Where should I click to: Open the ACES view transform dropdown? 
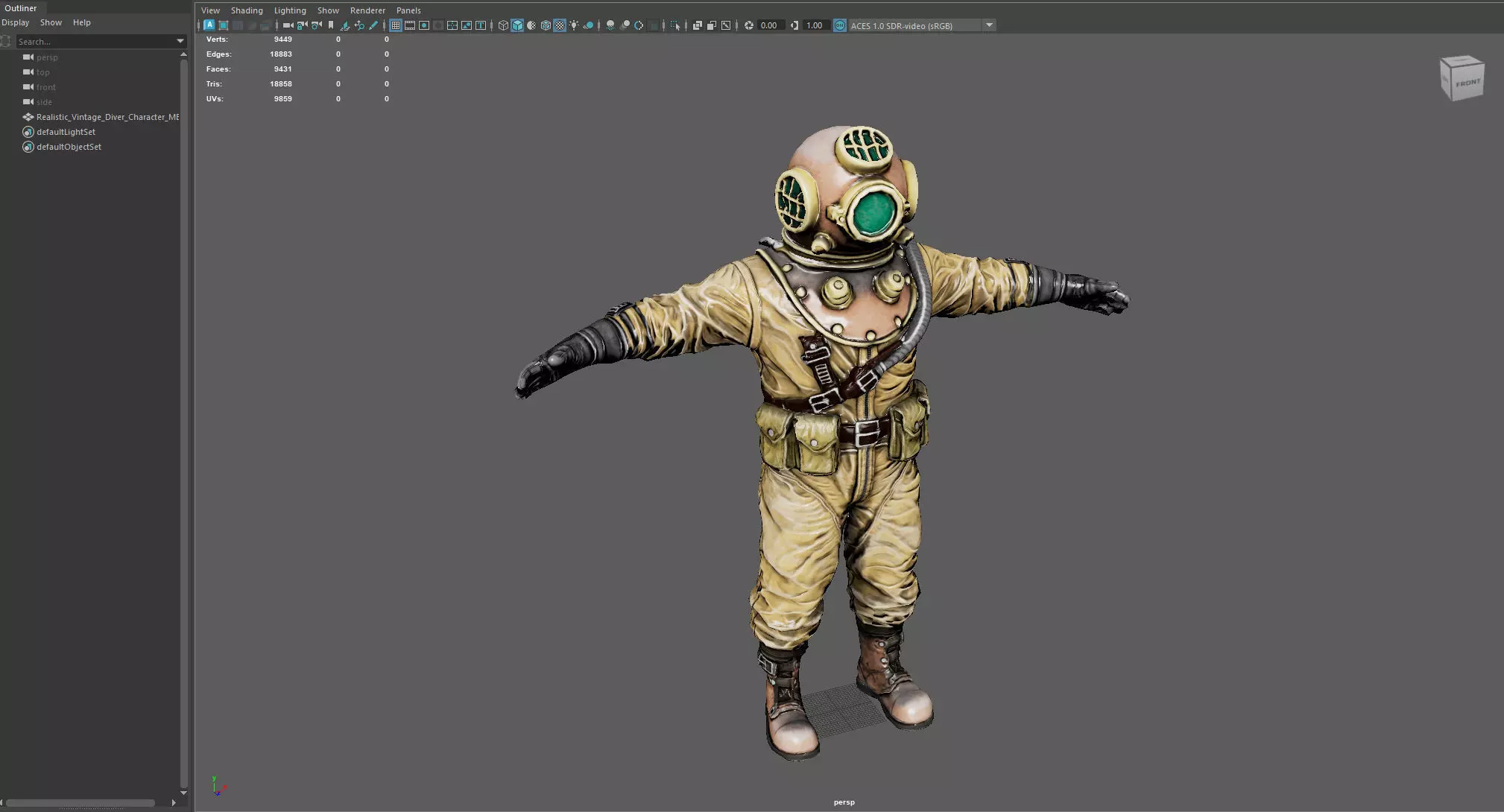tap(989, 25)
